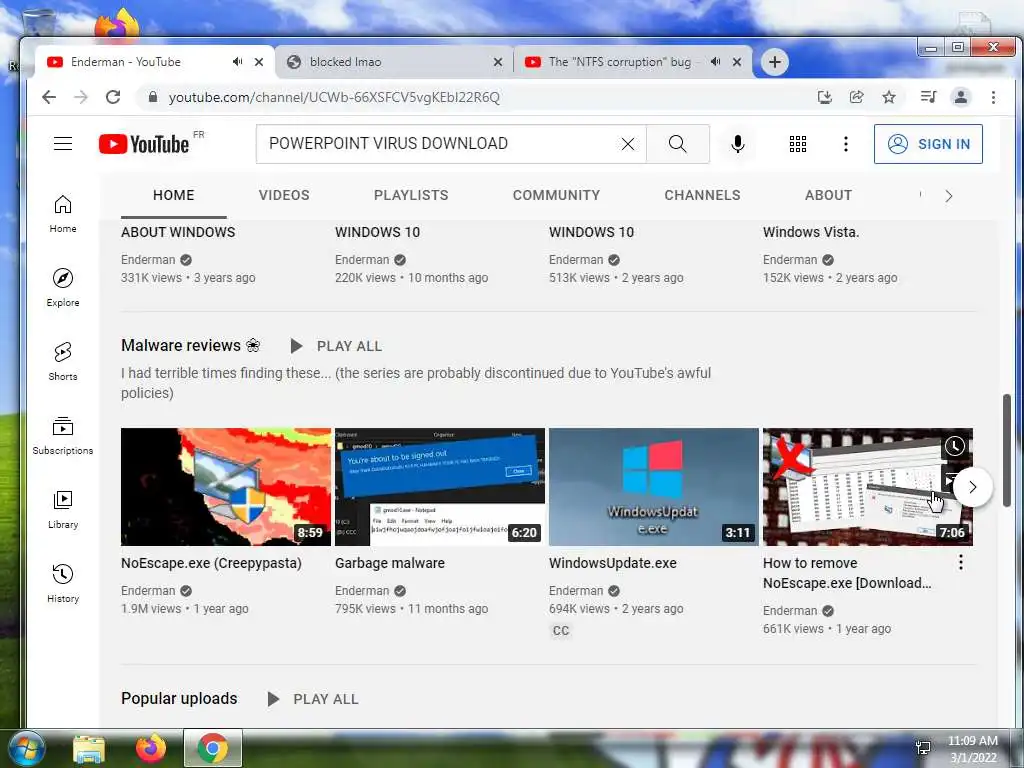Open Garbage malware video thumbnail
1024x768 pixels.
(x=440, y=487)
